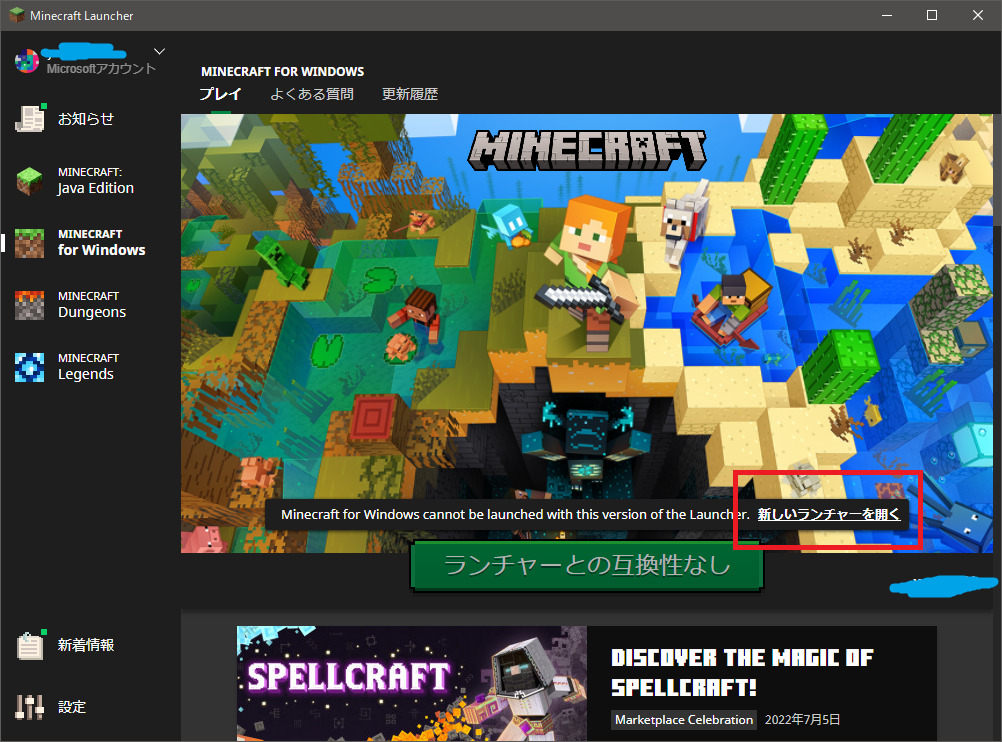
Task: Open the Spellcraft news thumbnail
Action: (411, 684)
